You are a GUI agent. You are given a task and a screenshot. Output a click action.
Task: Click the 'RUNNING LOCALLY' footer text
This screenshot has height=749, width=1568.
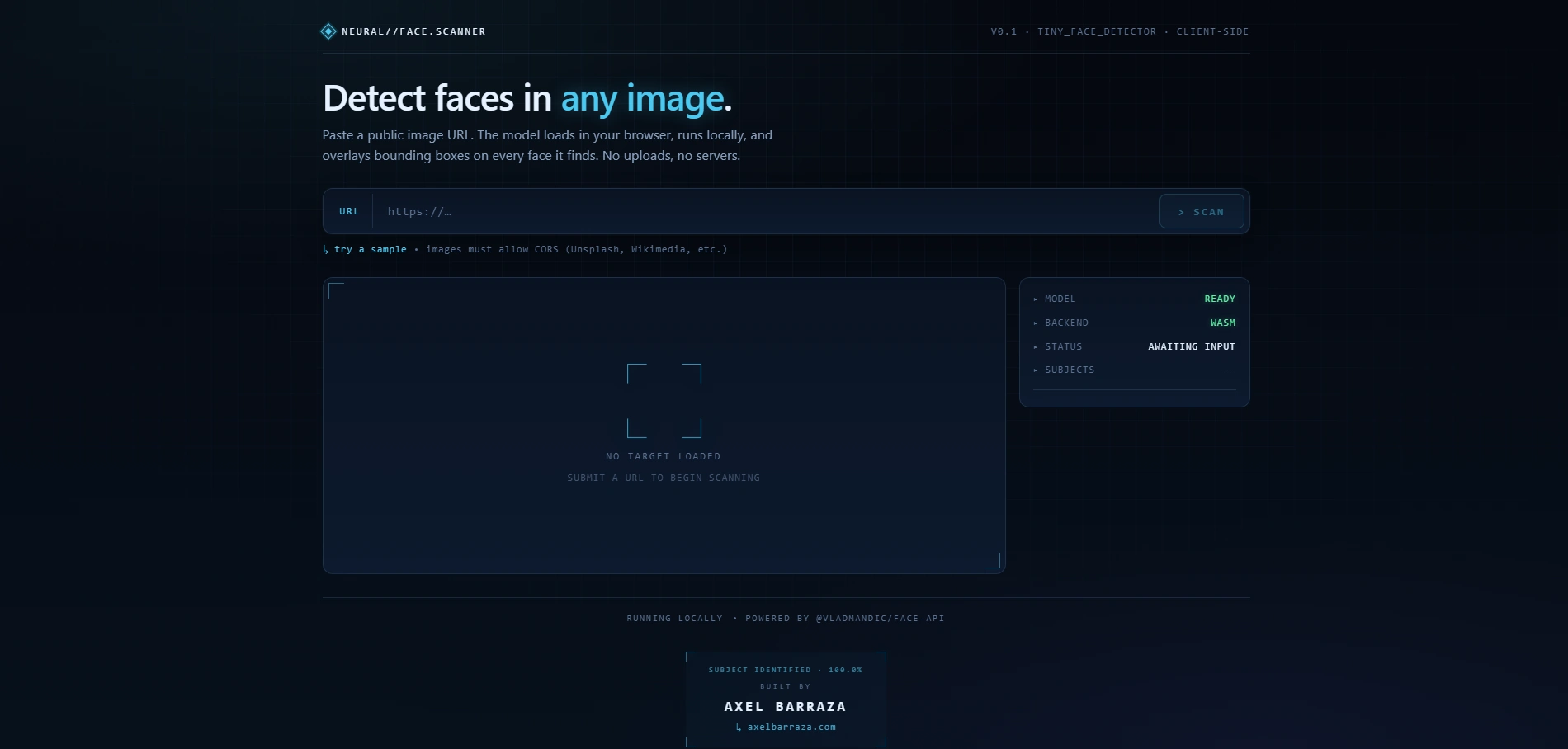point(674,618)
